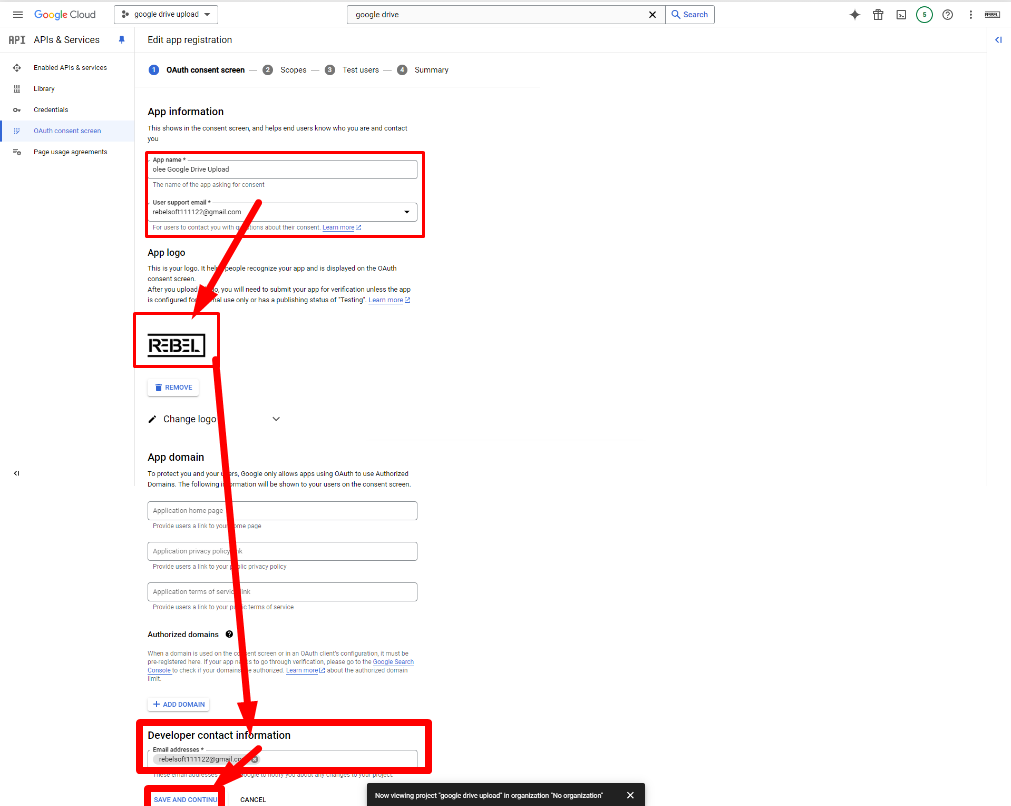Clear the search field with X icon

click(653, 14)
